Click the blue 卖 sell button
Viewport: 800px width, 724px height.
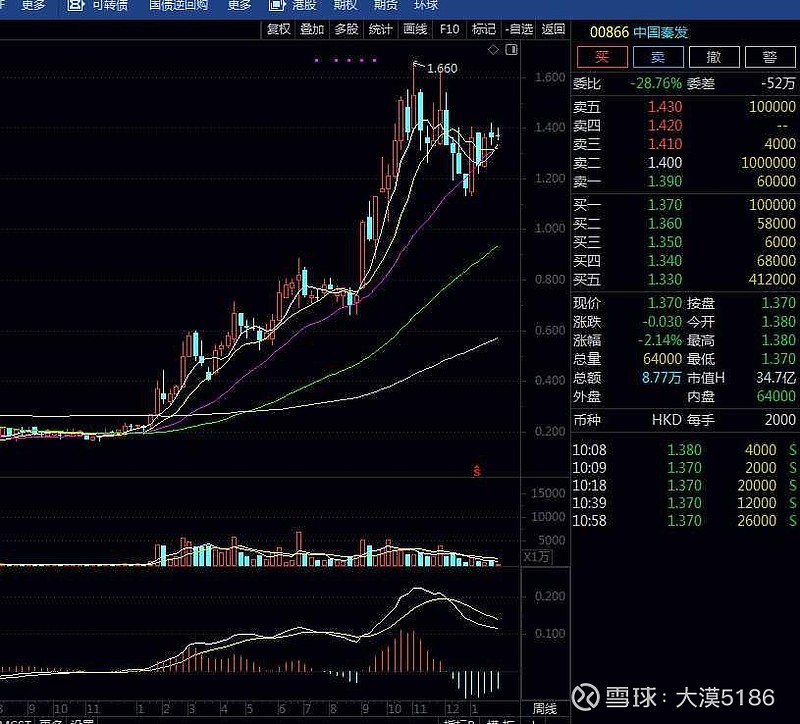(658, 57)
